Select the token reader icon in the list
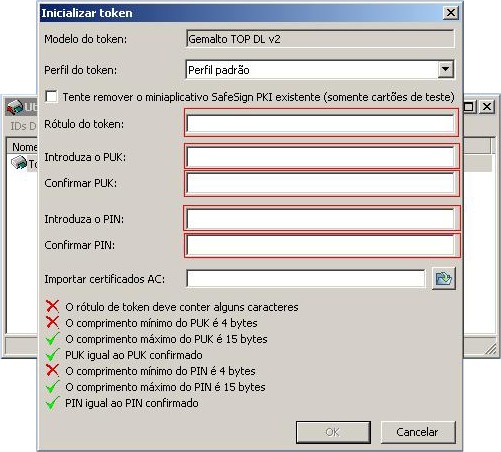Image resolution: width=501 pixels, height=452 pixels. tap(19, 163)
